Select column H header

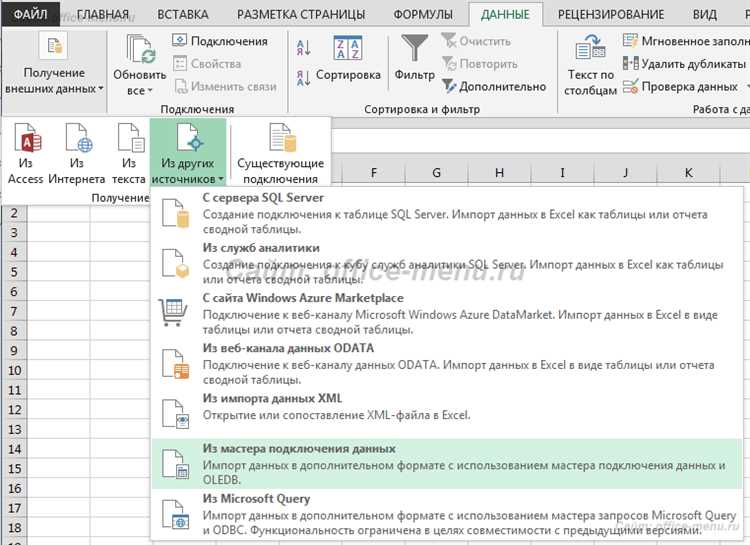click(x=499, y=173)
